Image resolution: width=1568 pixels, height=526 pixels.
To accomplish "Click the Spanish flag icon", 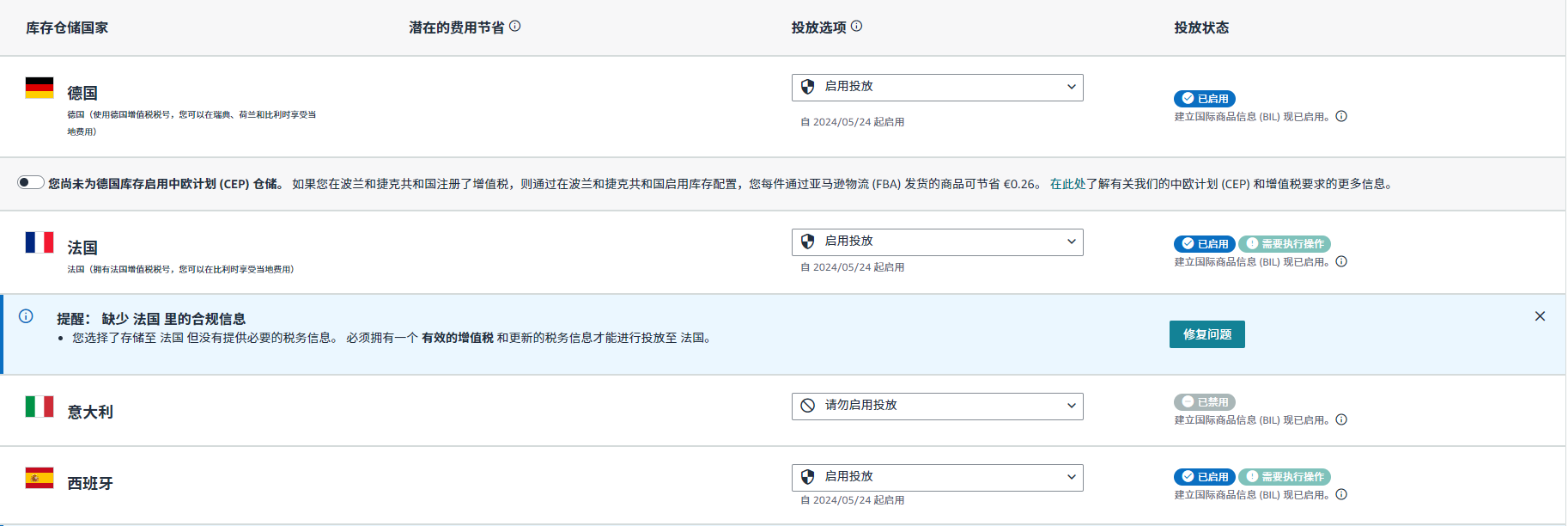I will tap(40, 478).
